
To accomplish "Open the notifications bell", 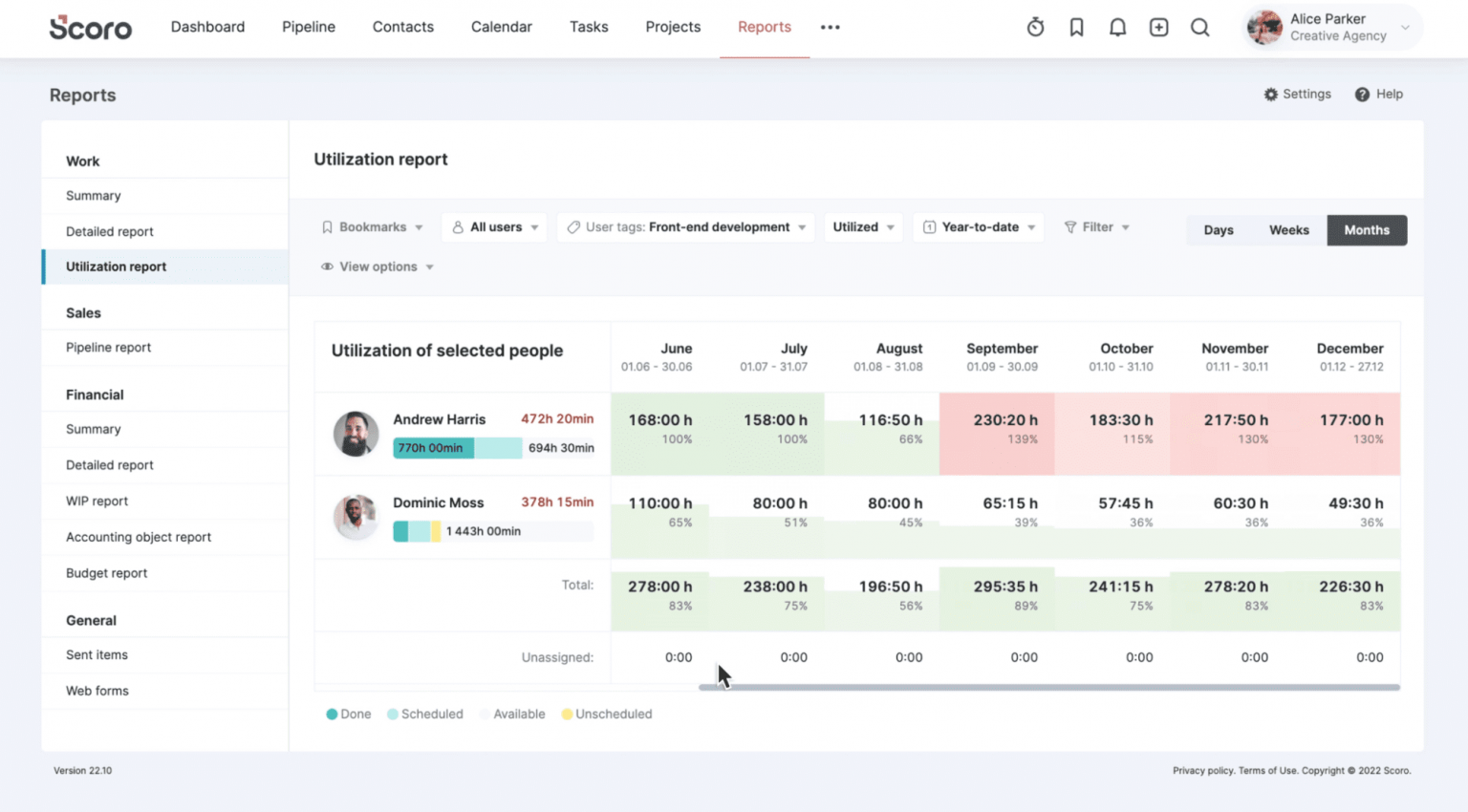I will (1117, 27).
